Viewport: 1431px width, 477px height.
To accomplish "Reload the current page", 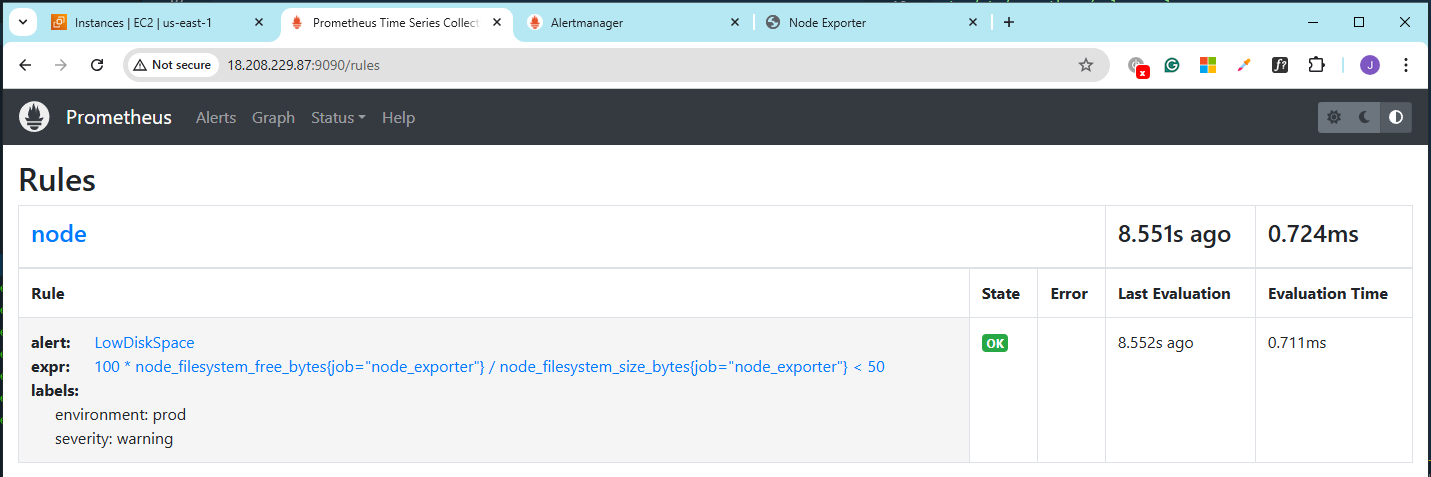I will (97, 65).
